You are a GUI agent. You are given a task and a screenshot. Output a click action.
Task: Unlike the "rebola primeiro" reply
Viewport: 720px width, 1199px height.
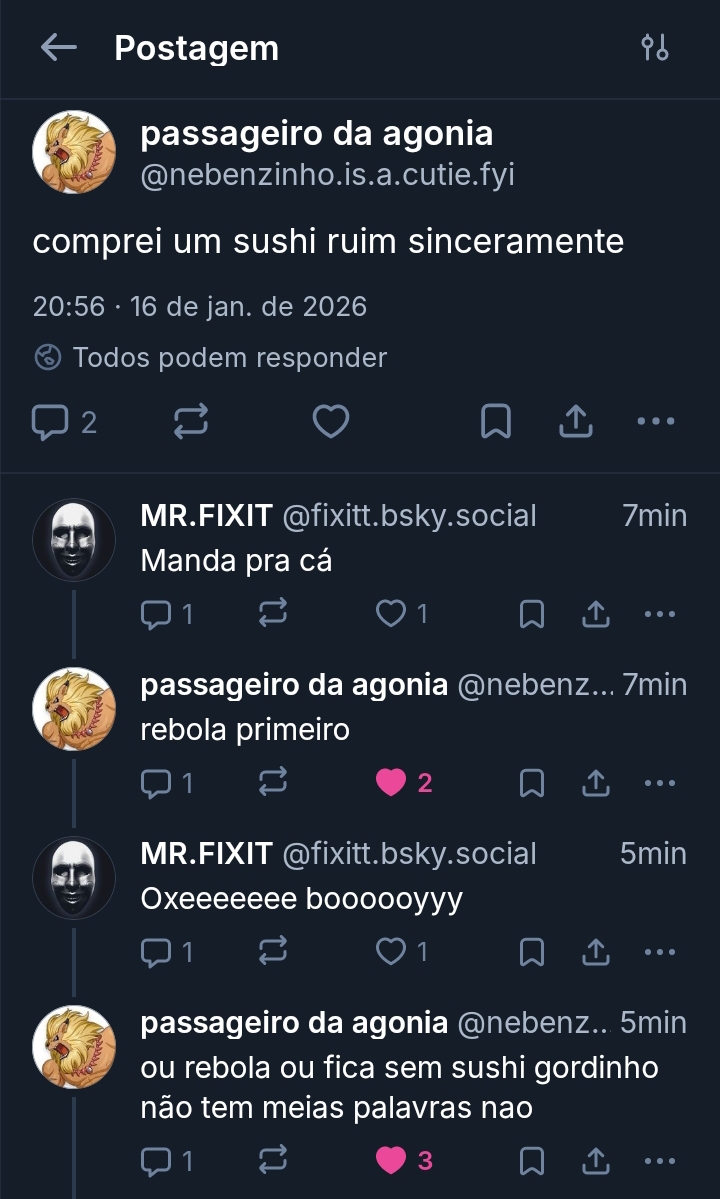pos(391,783)
